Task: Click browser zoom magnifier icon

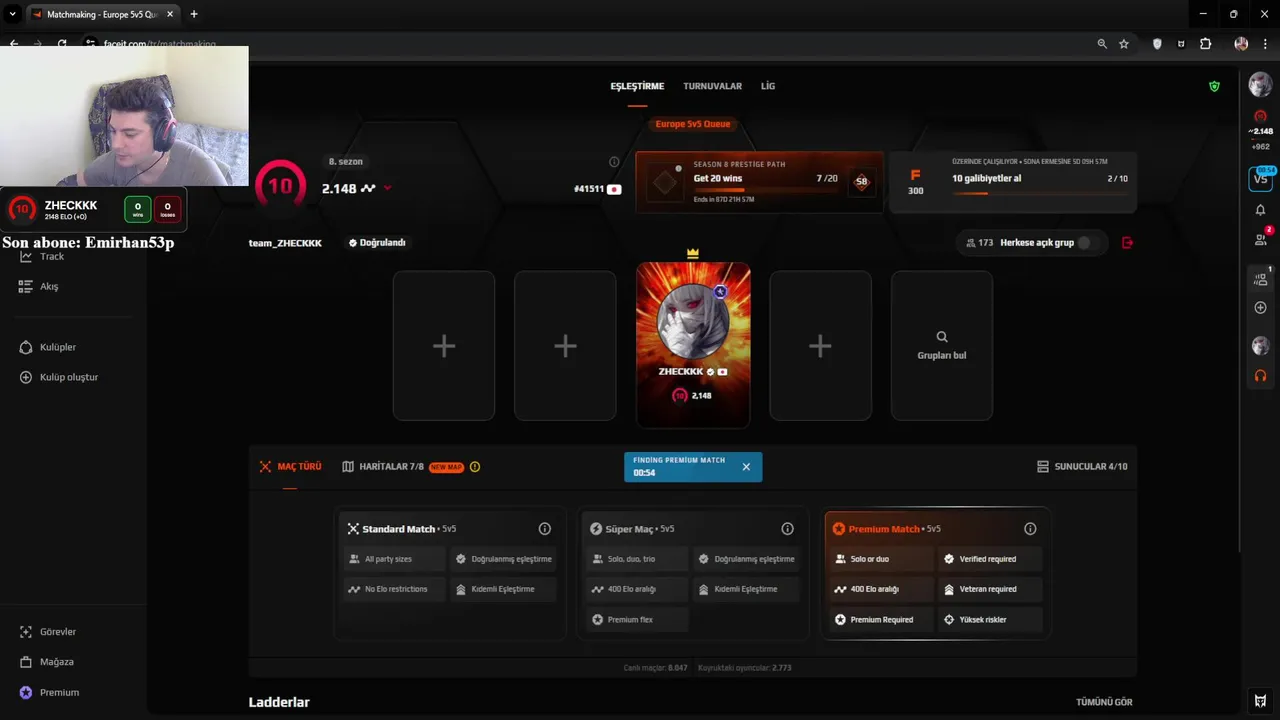Action: tap(1102, 44)
